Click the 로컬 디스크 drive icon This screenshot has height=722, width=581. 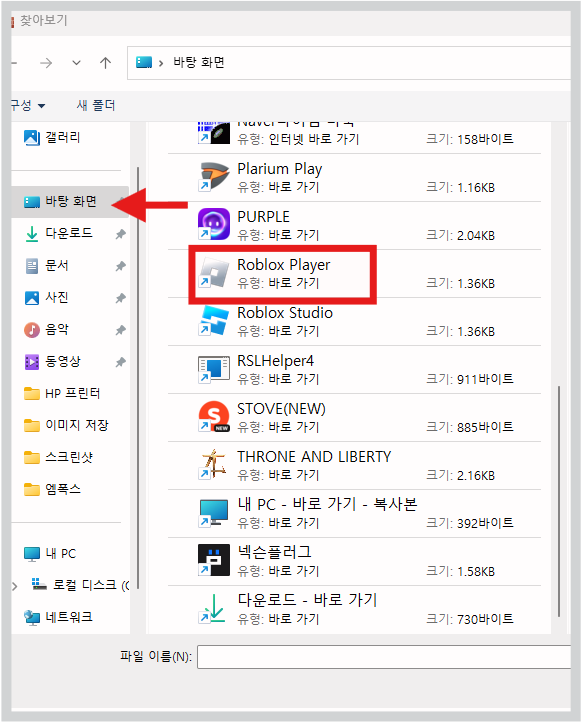[39, 585]
